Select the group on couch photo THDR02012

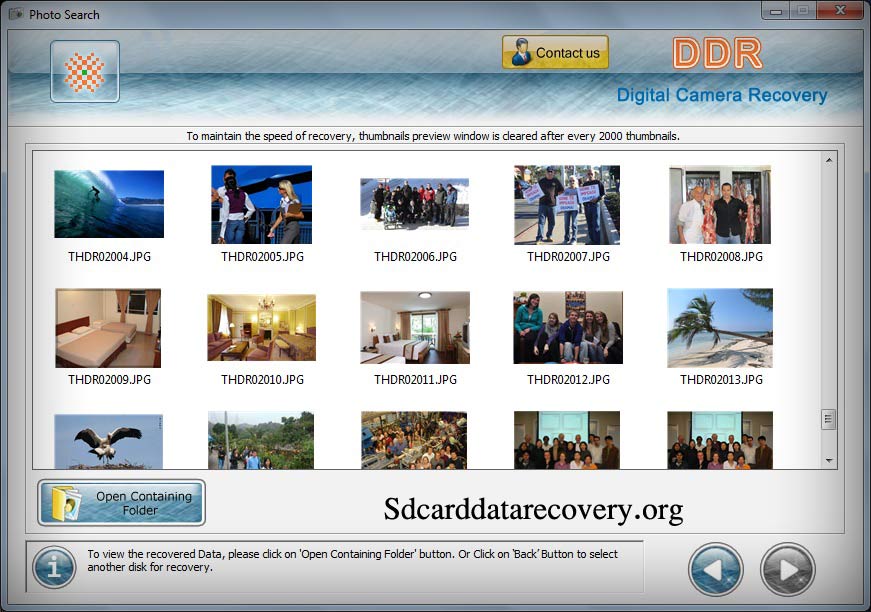(x=568, y=328)
